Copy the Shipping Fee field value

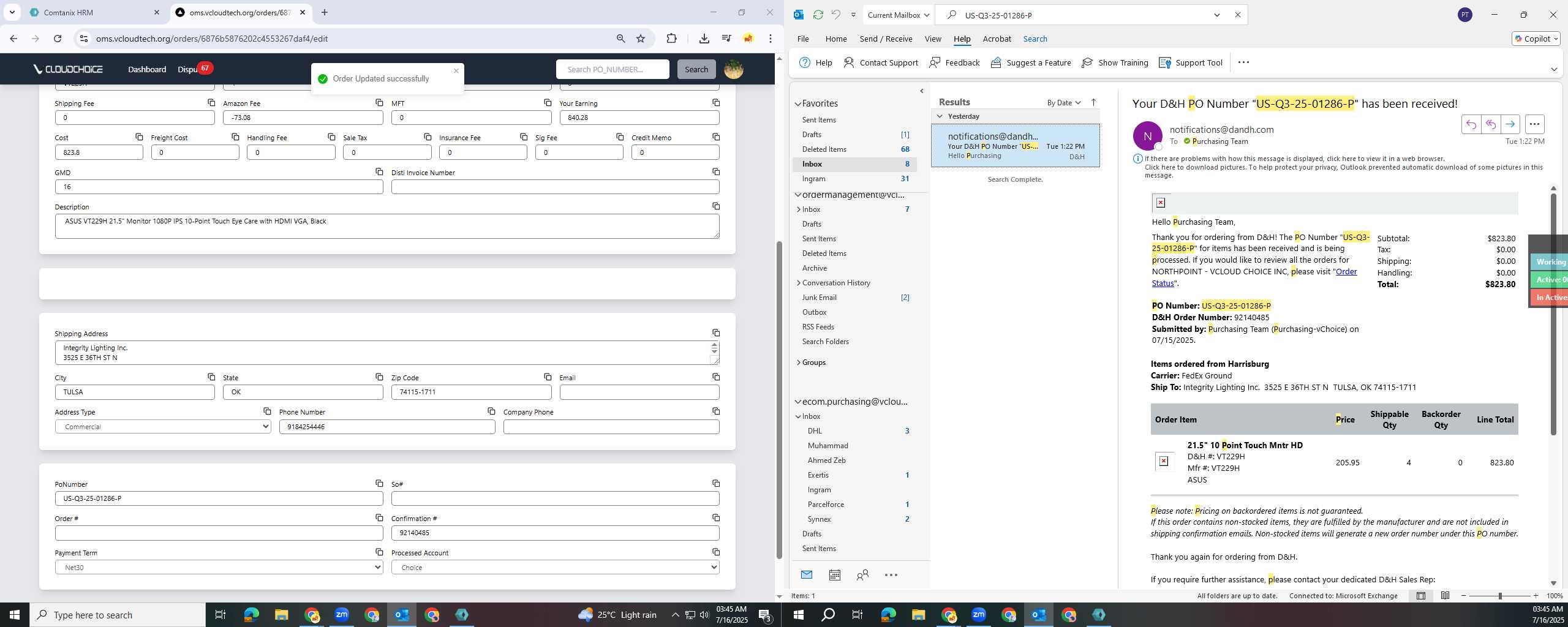(211, 103)
